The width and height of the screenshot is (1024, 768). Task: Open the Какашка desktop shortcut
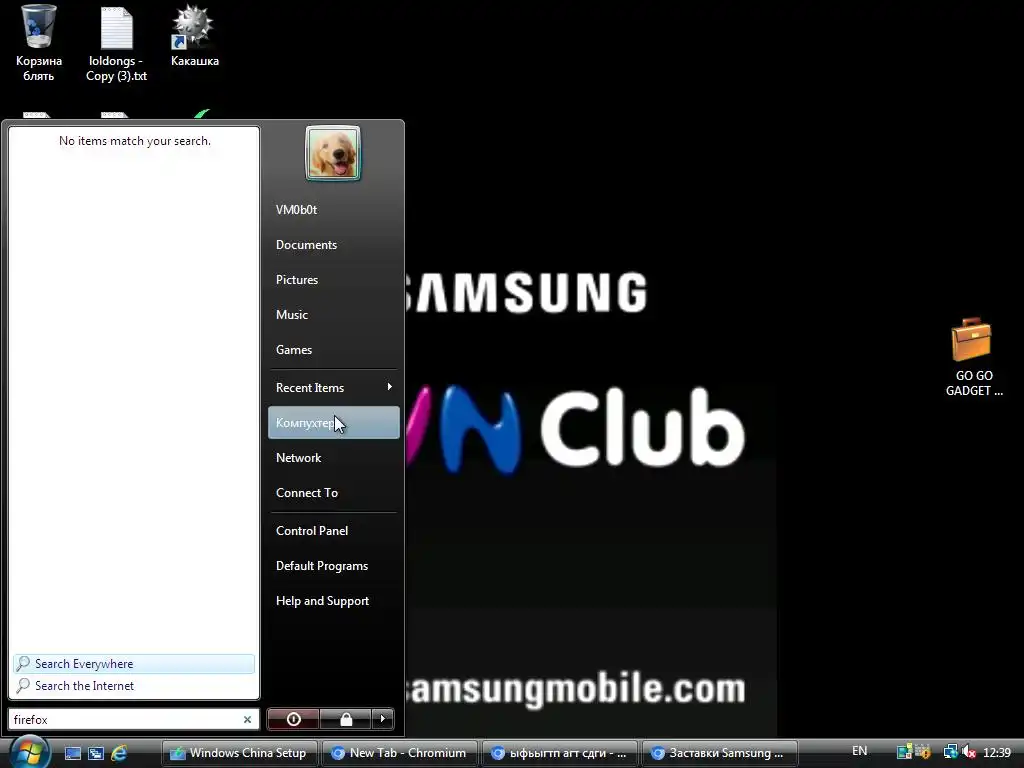tap(195, 37)
